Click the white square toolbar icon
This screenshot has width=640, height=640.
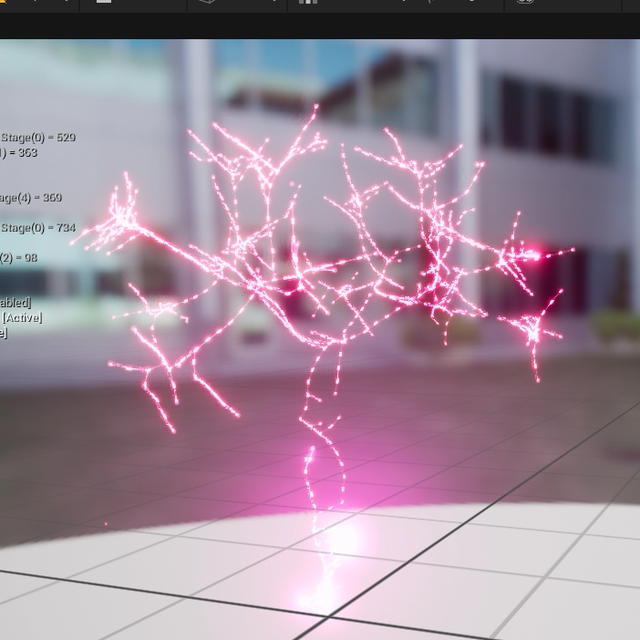pyautogui.click(x=103, y=3)
